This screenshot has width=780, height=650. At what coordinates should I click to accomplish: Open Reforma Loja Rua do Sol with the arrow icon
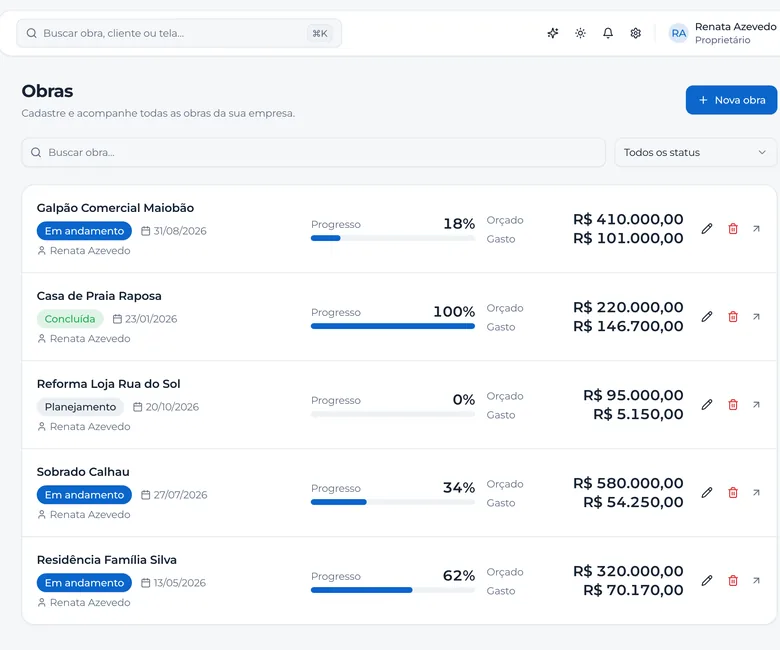756,405
